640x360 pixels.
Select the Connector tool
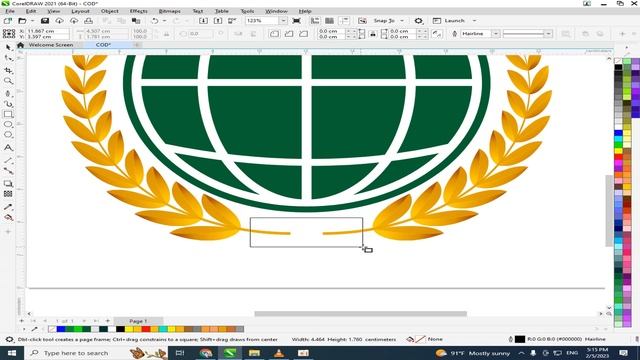click(8, 171)
